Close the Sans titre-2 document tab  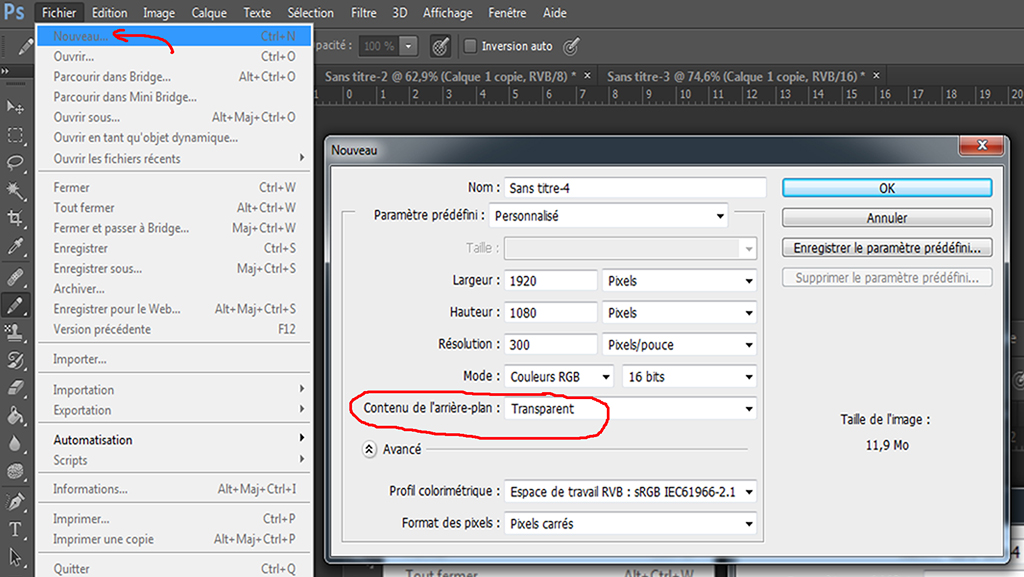(x=587, y=76)
